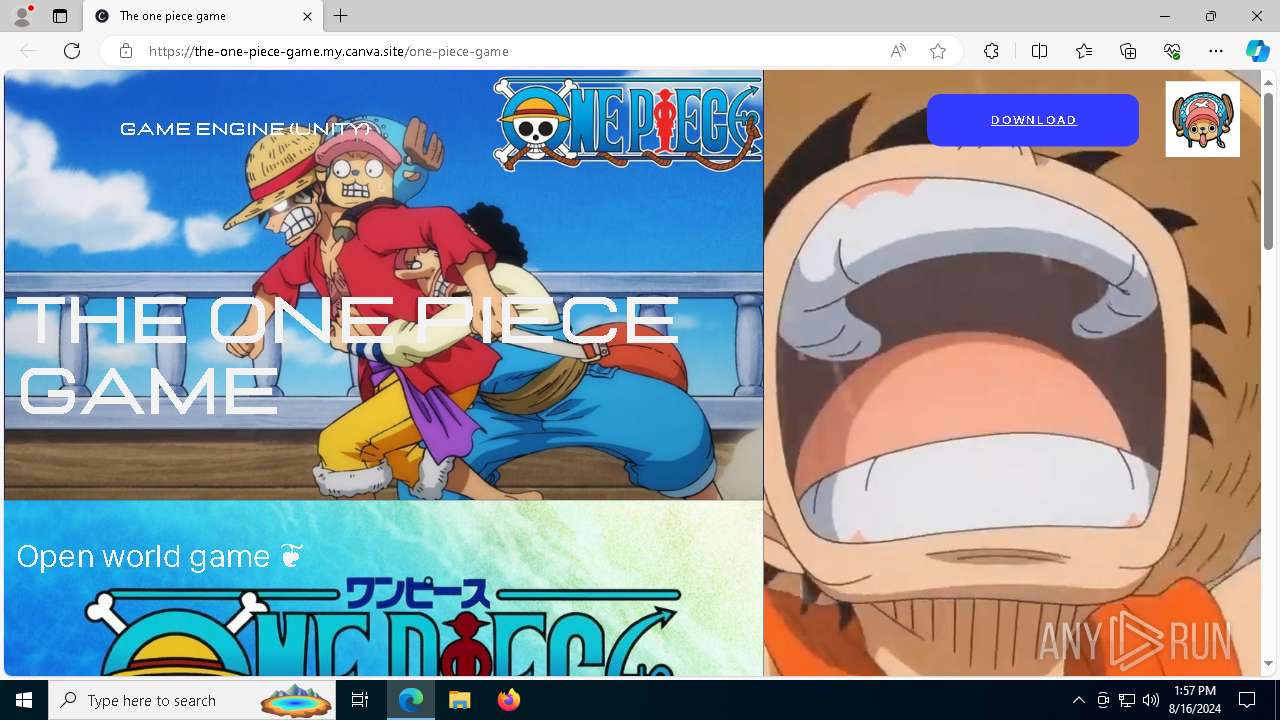Viewport: 1280px width, 720px height.
Task: Click the DOWNLOAD button
Action: tap(1033, 120)
